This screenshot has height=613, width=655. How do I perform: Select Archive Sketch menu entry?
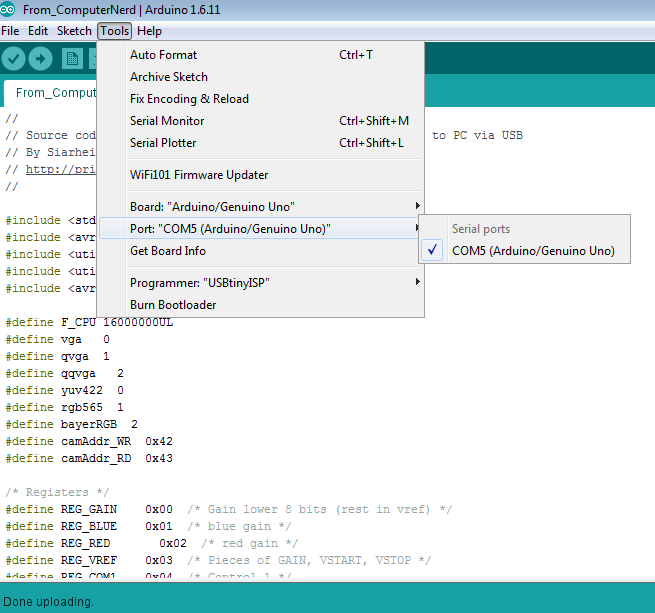pyautogui.click(x=261, y=77)
